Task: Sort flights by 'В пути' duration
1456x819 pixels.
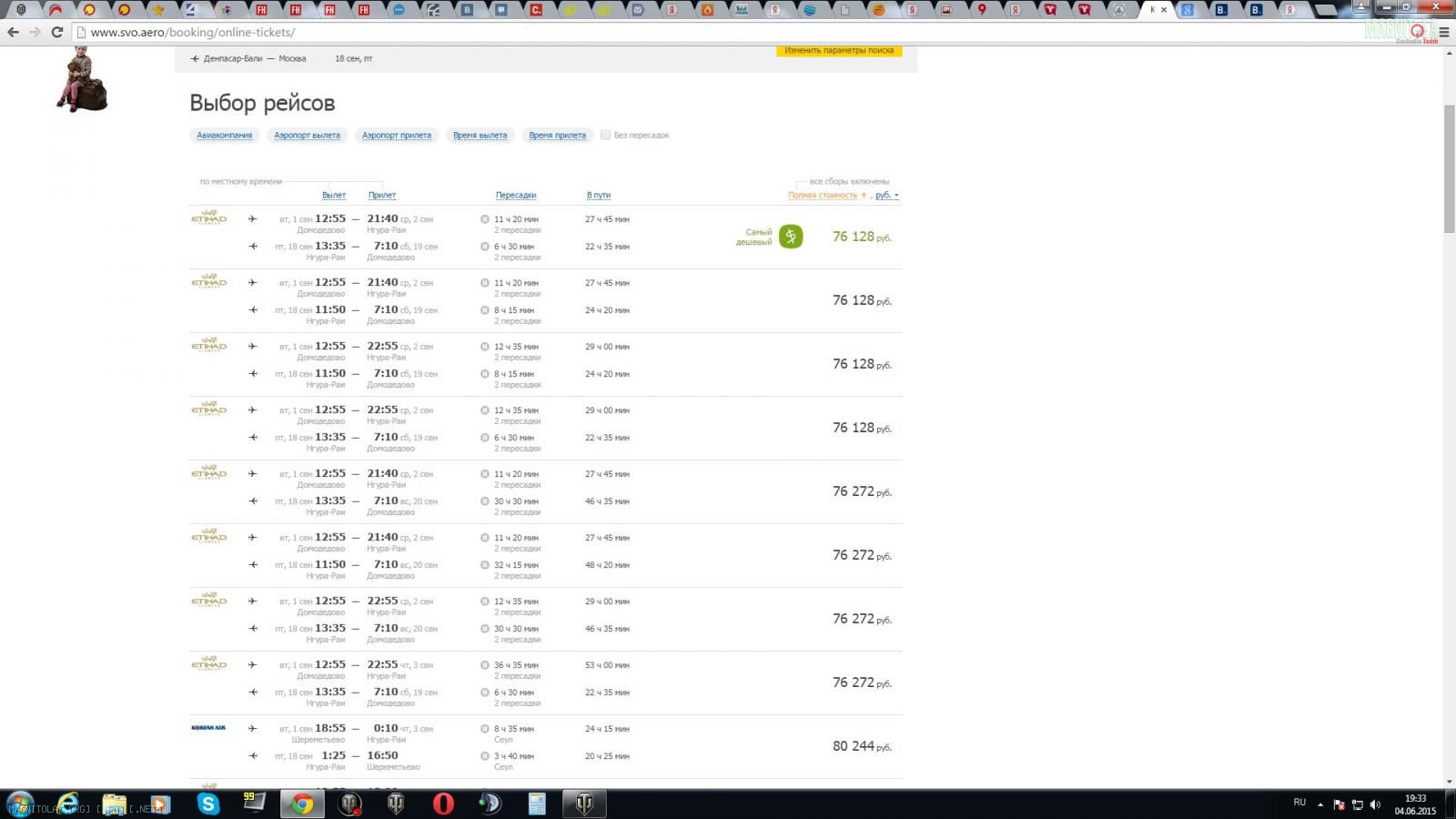Action: [x=598, y=196]
